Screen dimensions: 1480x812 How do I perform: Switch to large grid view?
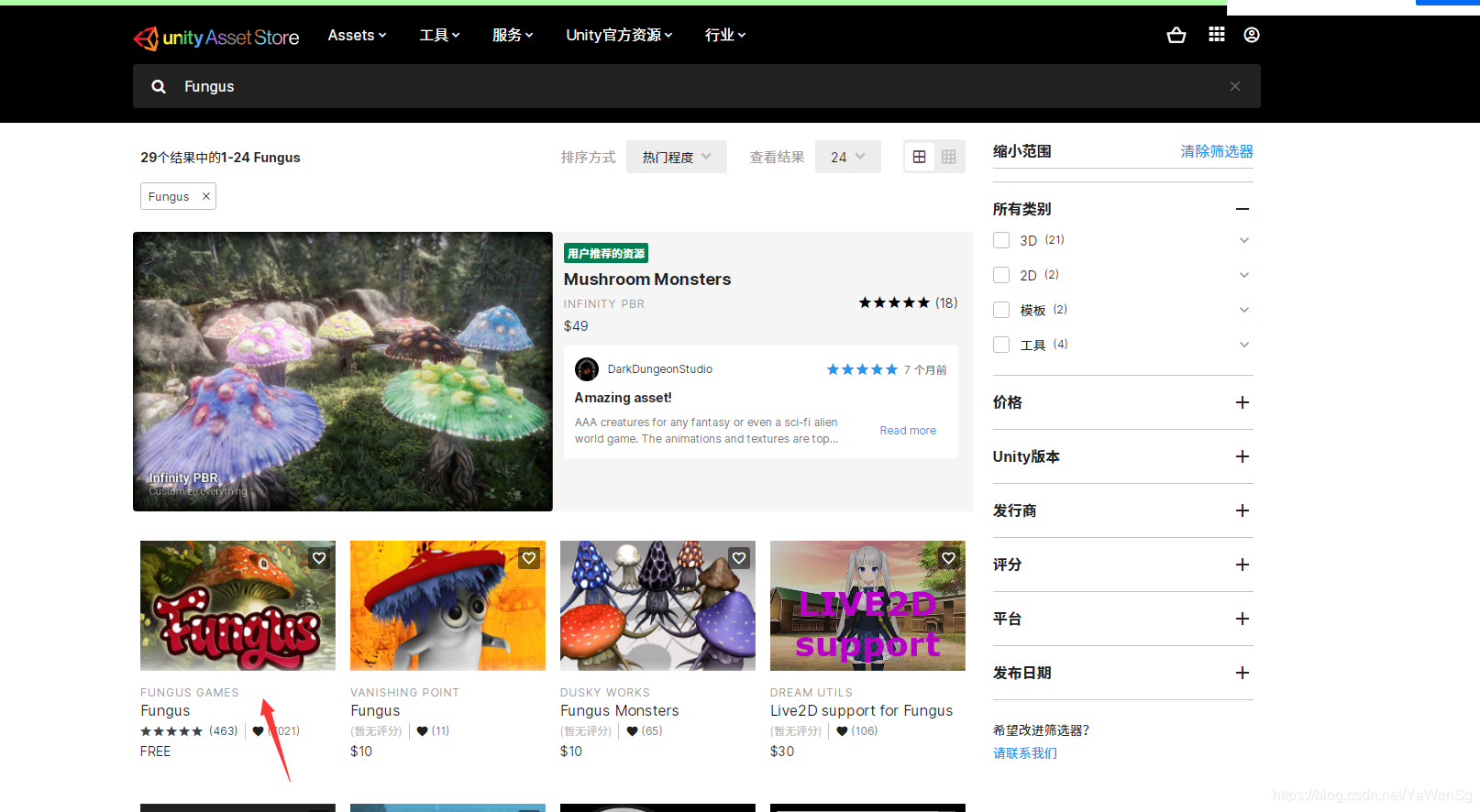919,157
